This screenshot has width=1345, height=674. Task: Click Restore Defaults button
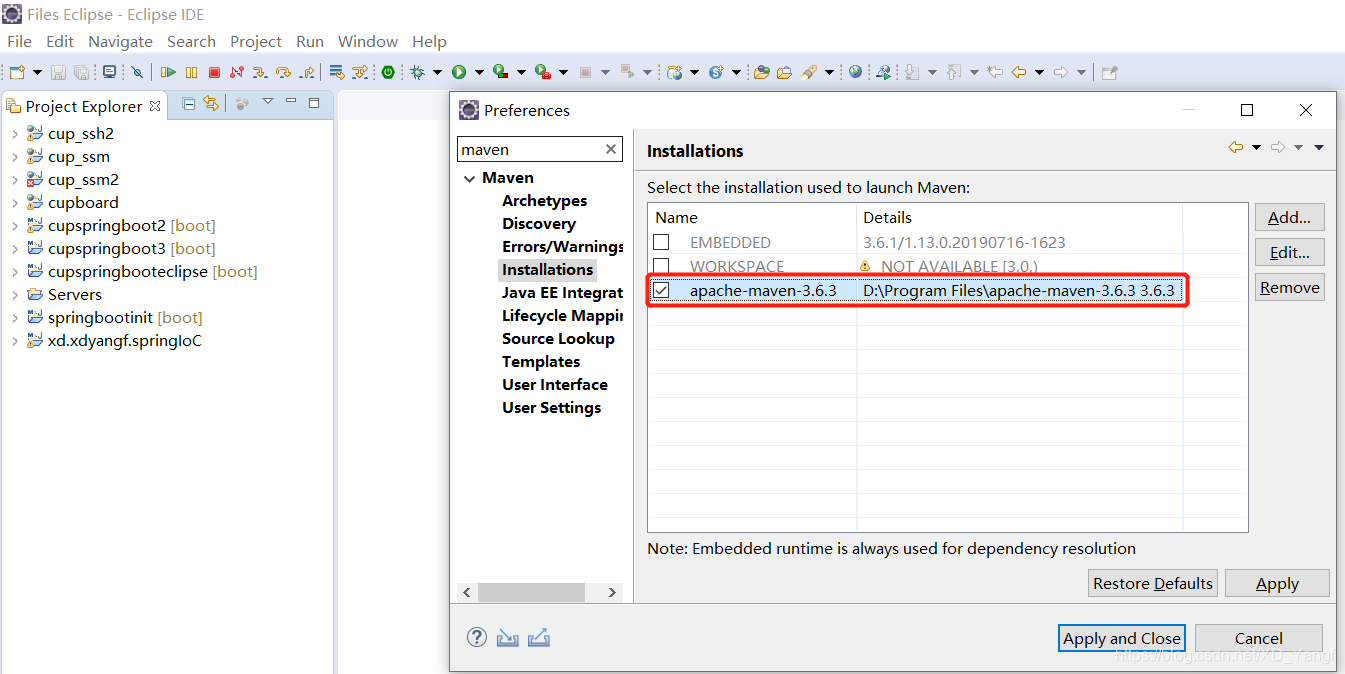tap(1153, 583)
